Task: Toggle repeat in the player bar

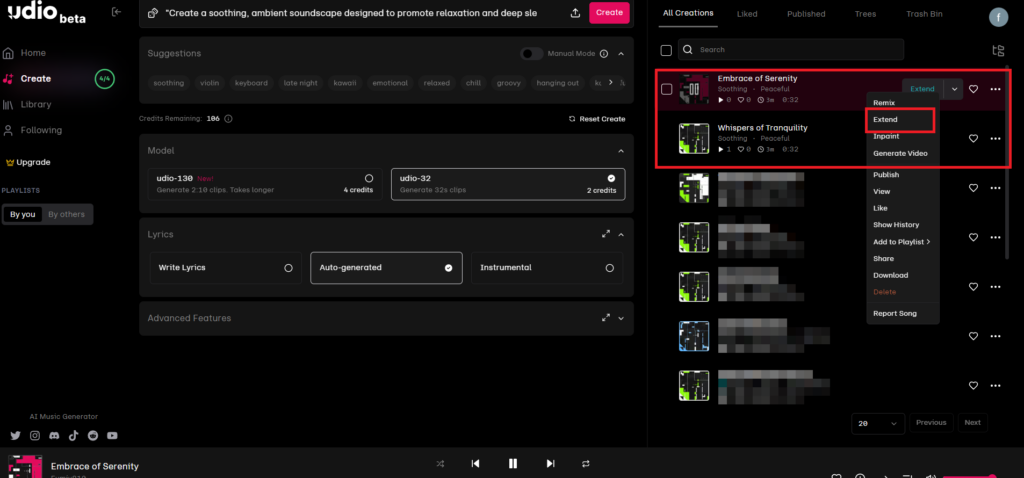Action: click(x=586, y=464)
